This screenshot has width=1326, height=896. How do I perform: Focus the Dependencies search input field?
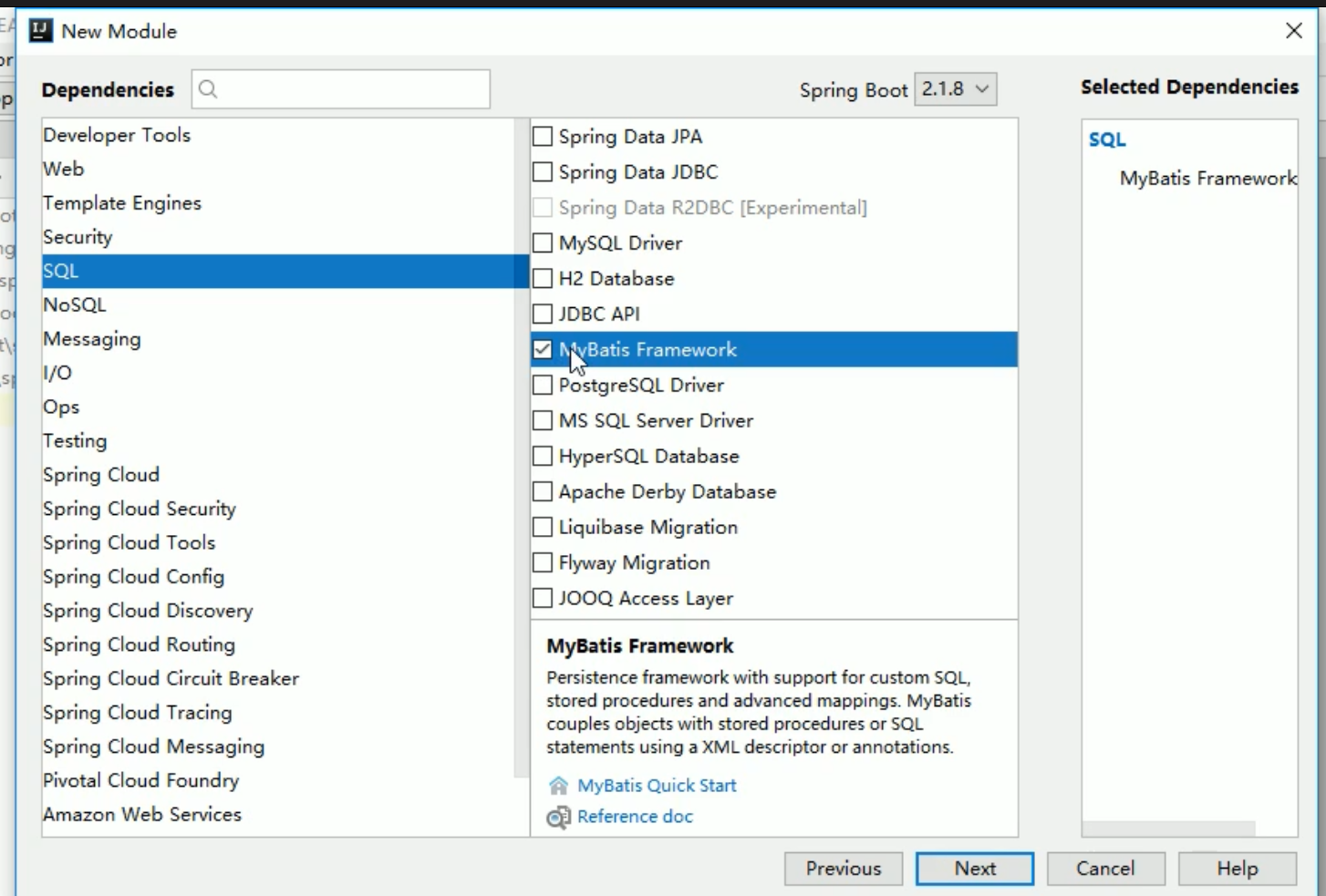[351, 89]
